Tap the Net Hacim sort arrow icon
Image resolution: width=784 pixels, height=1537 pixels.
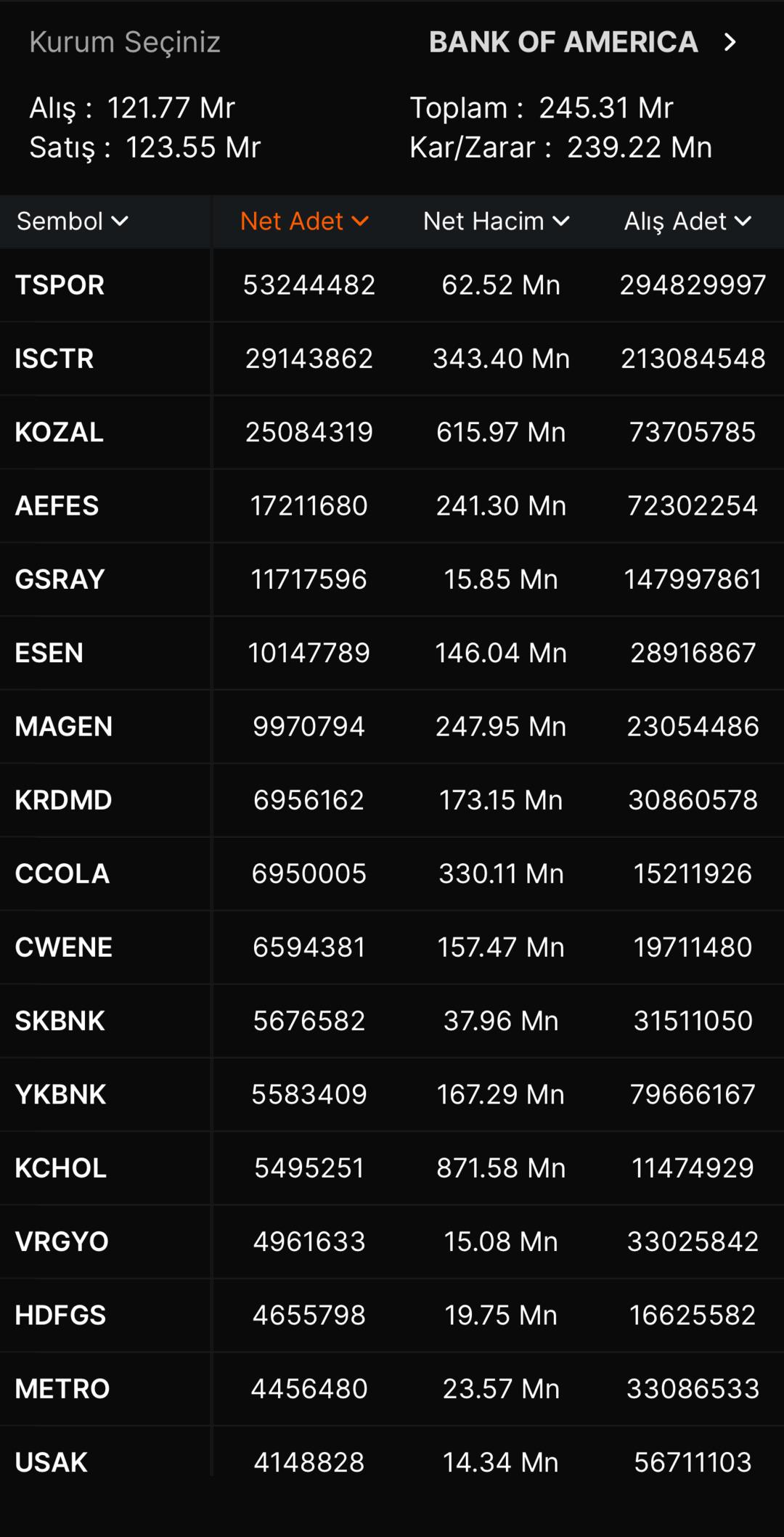[561, 221]
